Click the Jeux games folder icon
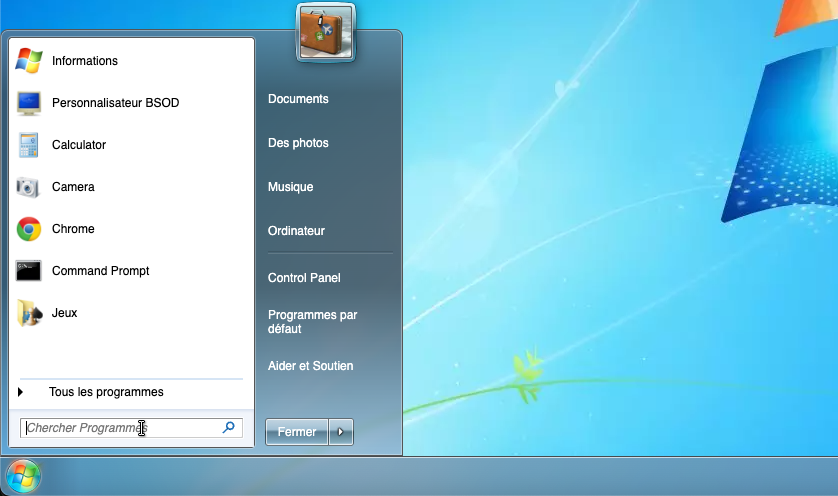 click(x=29, y=313)
